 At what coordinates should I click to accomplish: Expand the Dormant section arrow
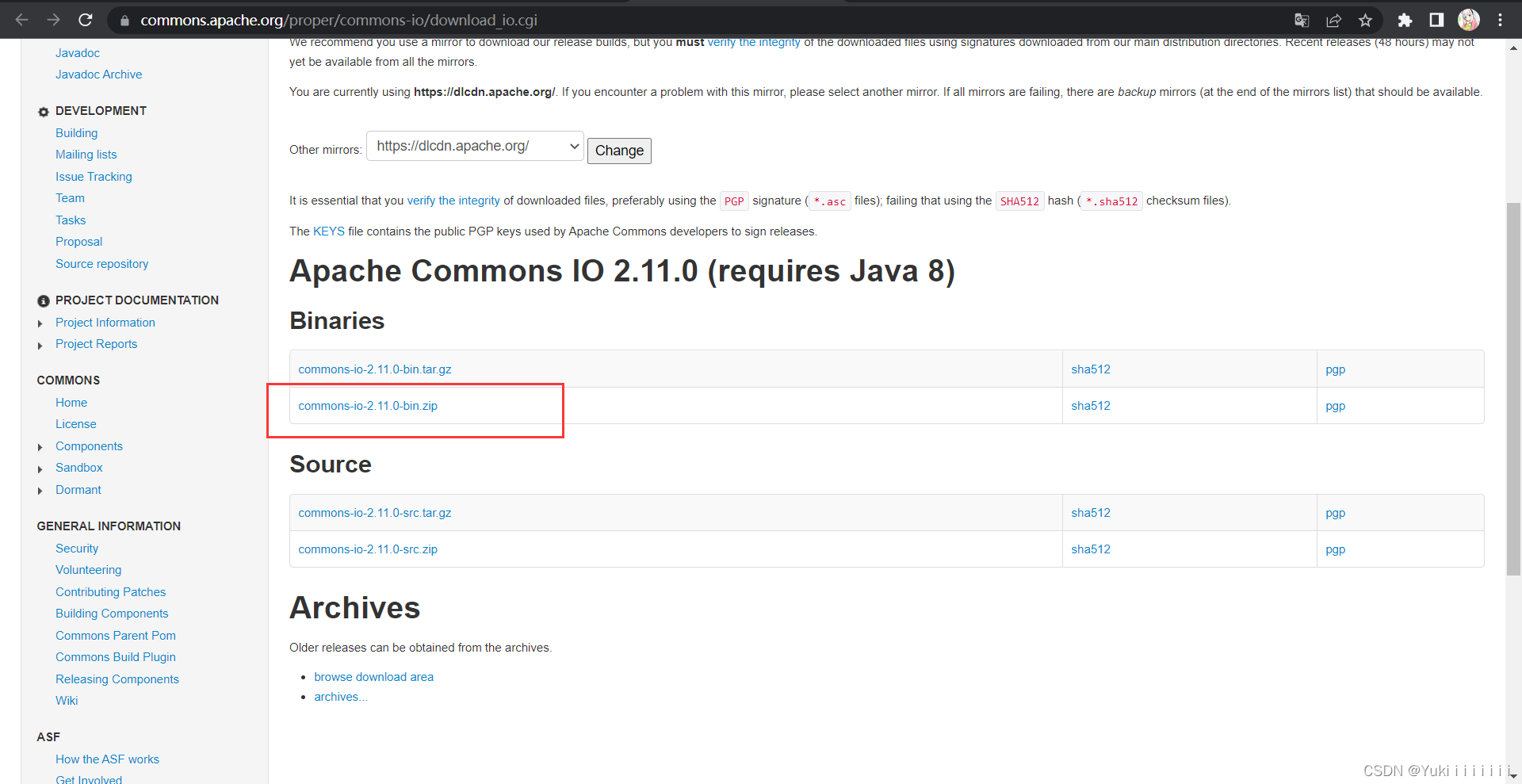click(40, 491)
